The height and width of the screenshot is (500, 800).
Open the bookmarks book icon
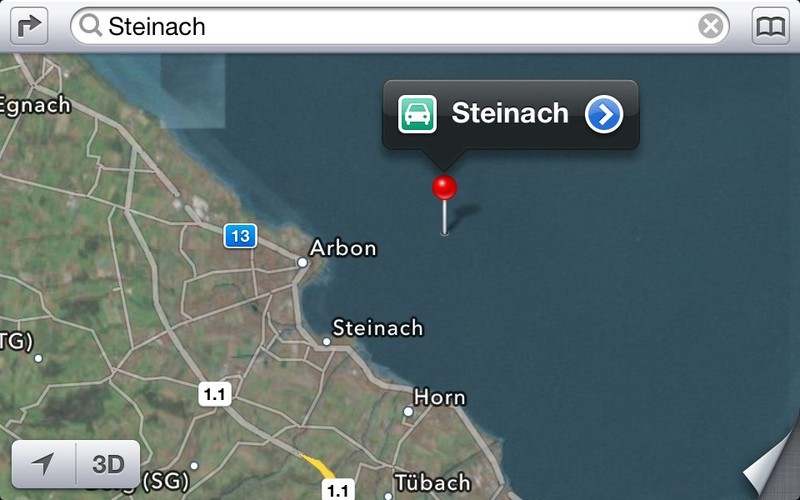[x=770, y=26]
